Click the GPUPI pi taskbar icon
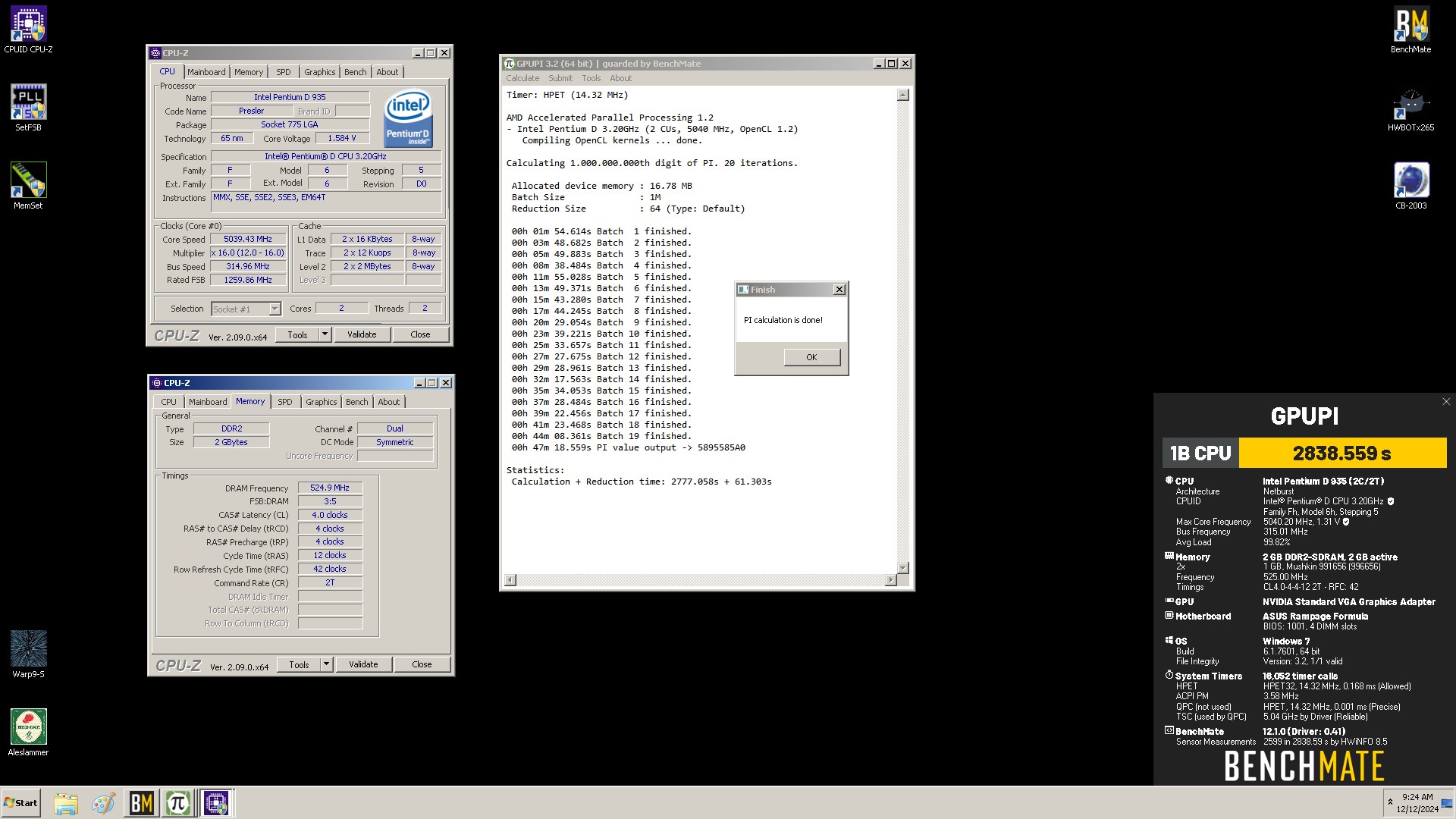 [x=178, y=803]
